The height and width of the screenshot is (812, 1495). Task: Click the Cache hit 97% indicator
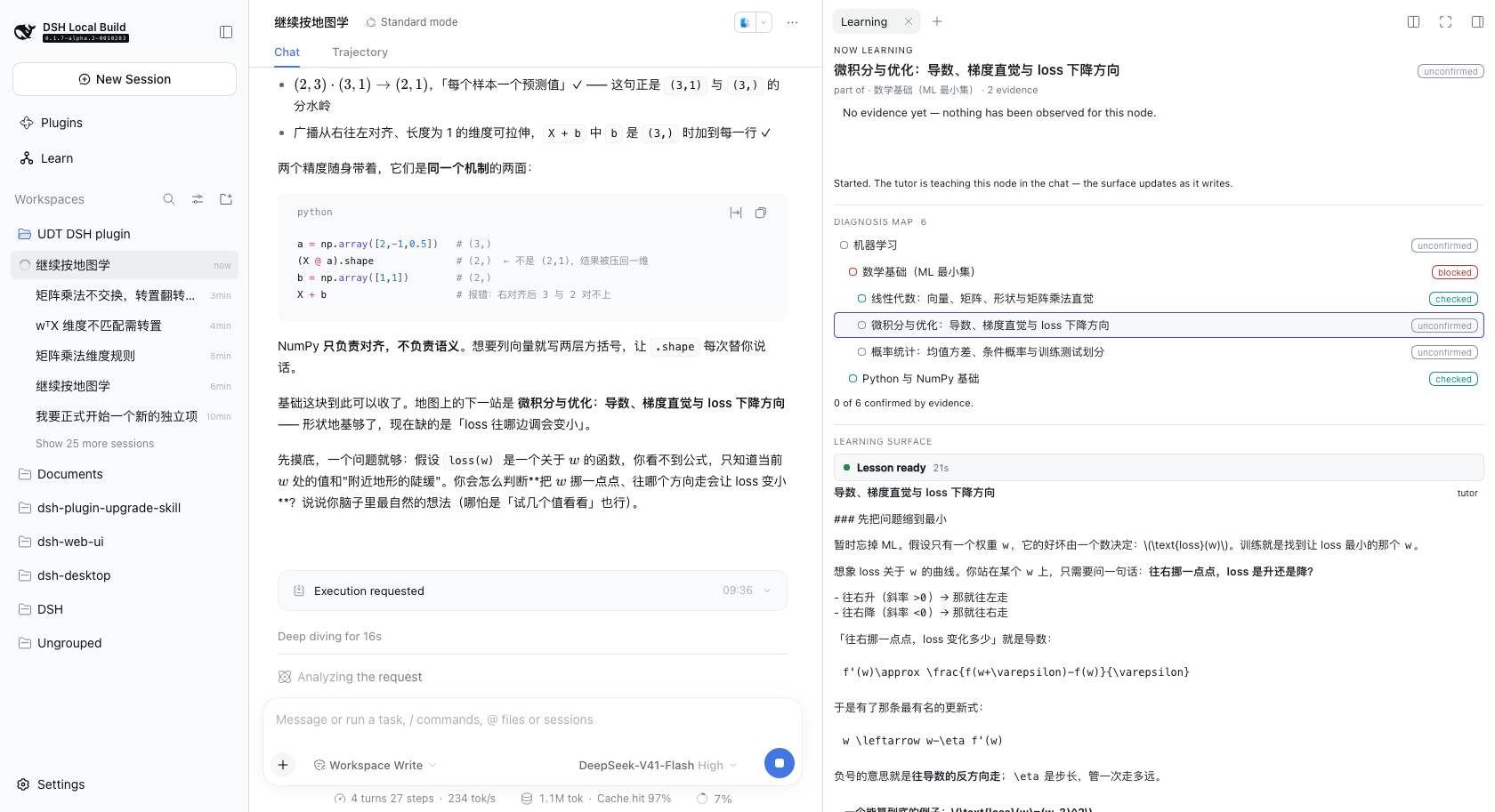pyautogui.click(x=634, y=799)
